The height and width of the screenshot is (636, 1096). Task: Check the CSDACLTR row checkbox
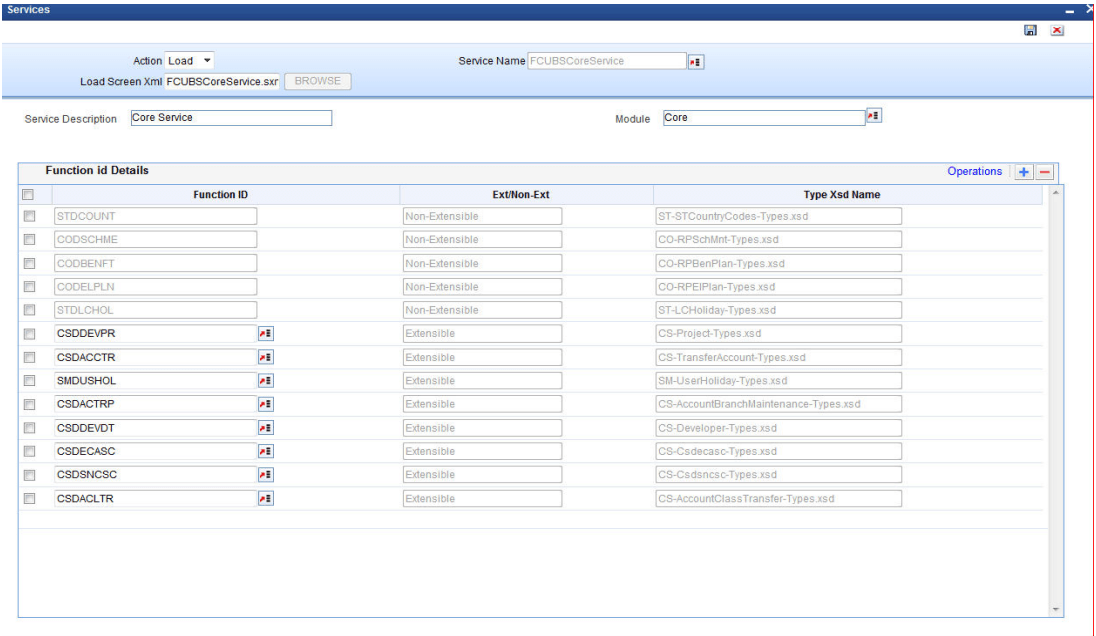(x=29, y=498)
